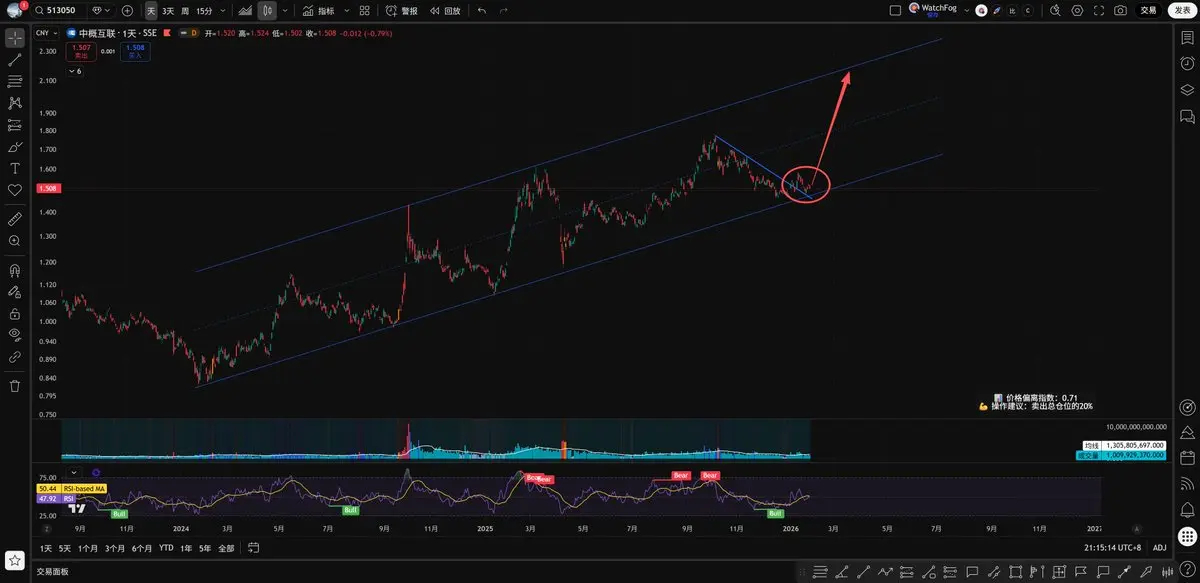Expand the time interval dropdown
The height and width of the screenshot is (583, 1200).
(x=221, y=10)
